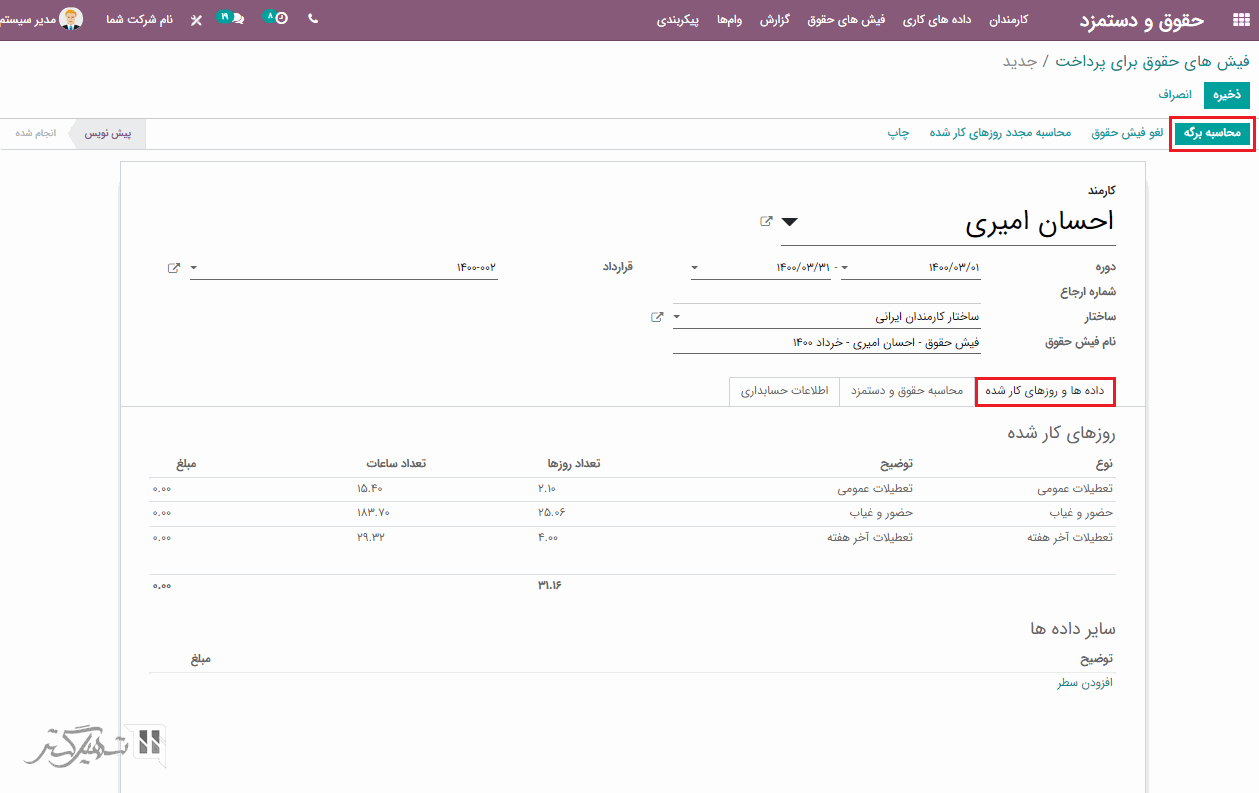1259x793 pixels.
Task: Switch to محاسبه حقوق و دستمزد tab
Action: pos(906,391)
